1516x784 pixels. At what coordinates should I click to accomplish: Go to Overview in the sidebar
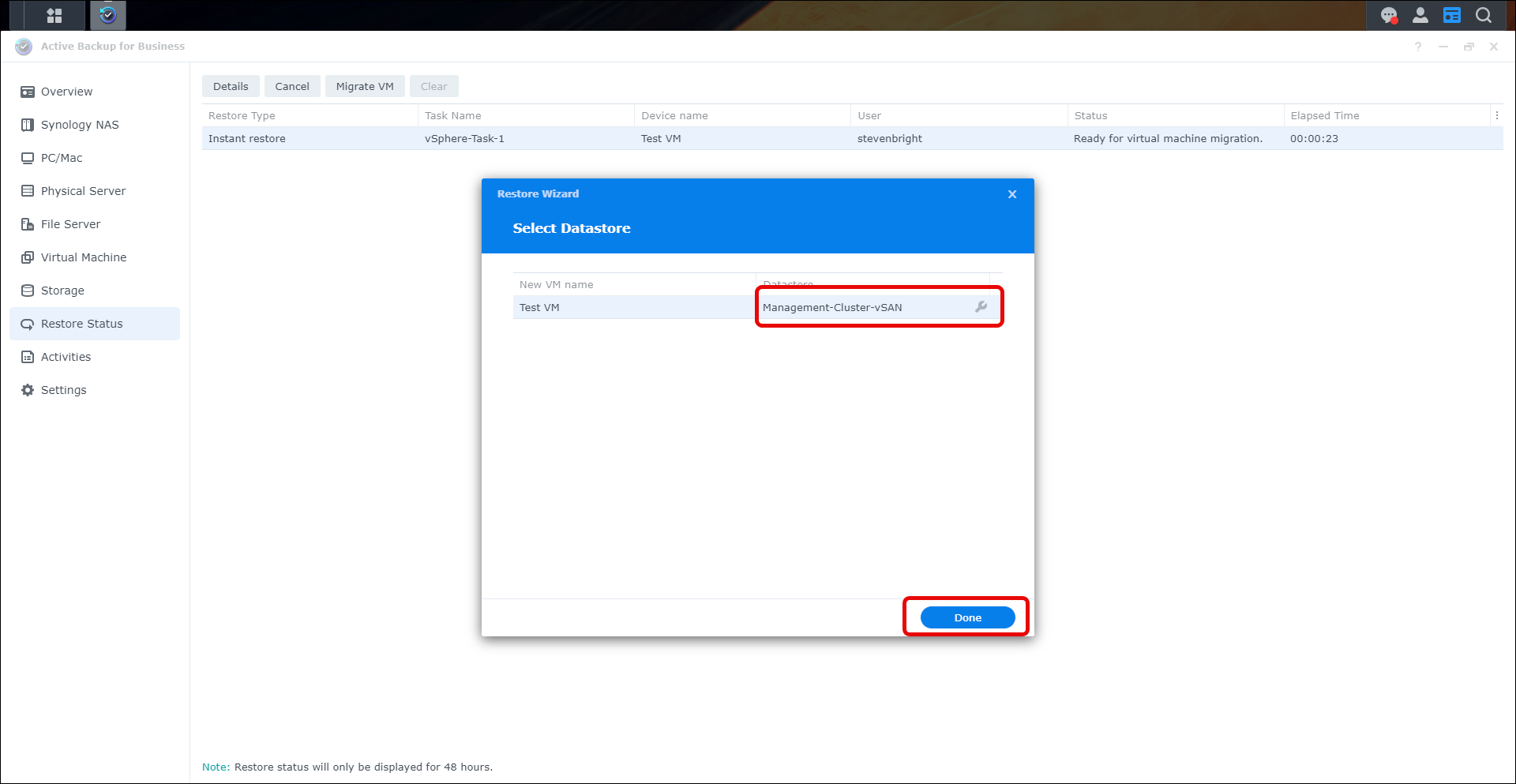(66, 92)
